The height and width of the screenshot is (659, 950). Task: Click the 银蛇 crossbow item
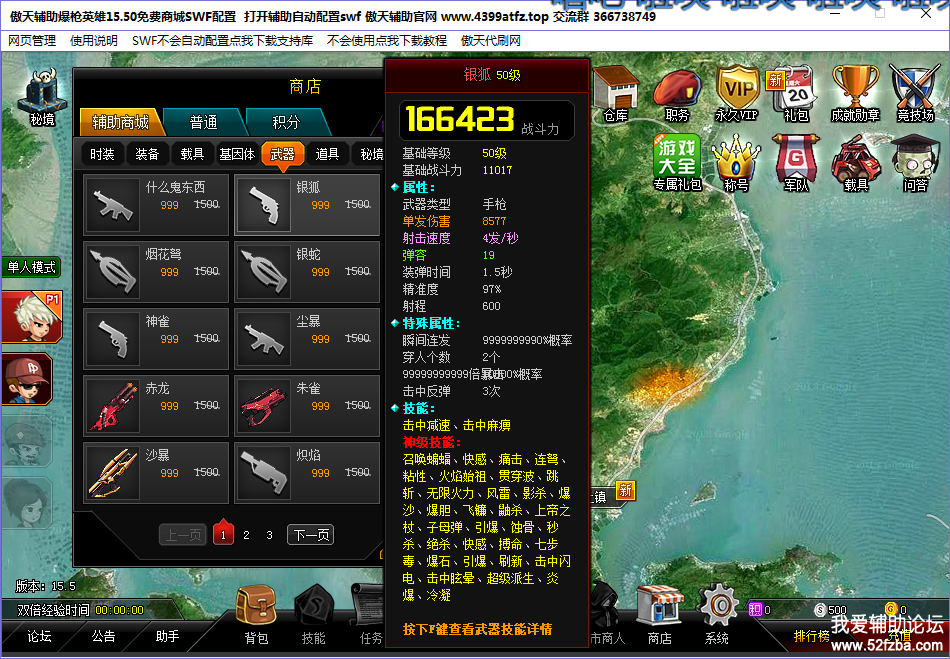pyautogui.click(x=307, y=271)
